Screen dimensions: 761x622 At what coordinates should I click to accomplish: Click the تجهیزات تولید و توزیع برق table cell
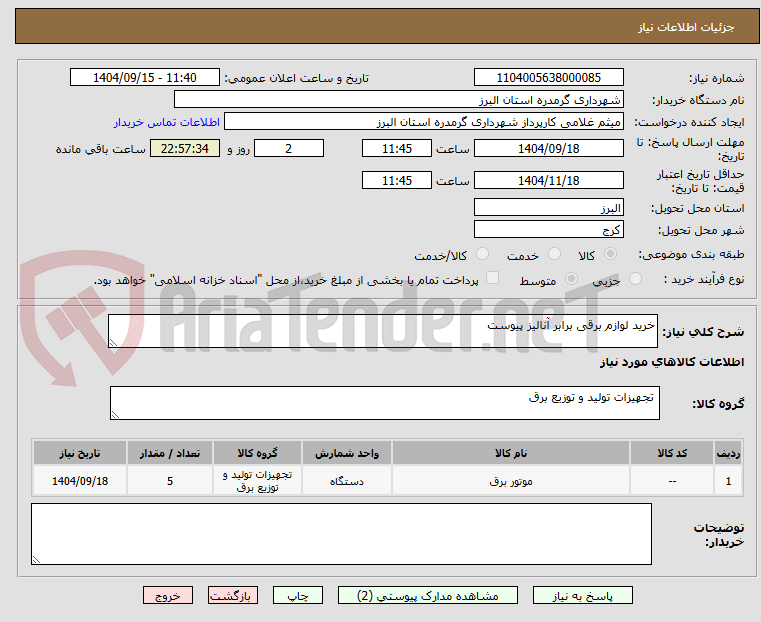tap(257, 481)
